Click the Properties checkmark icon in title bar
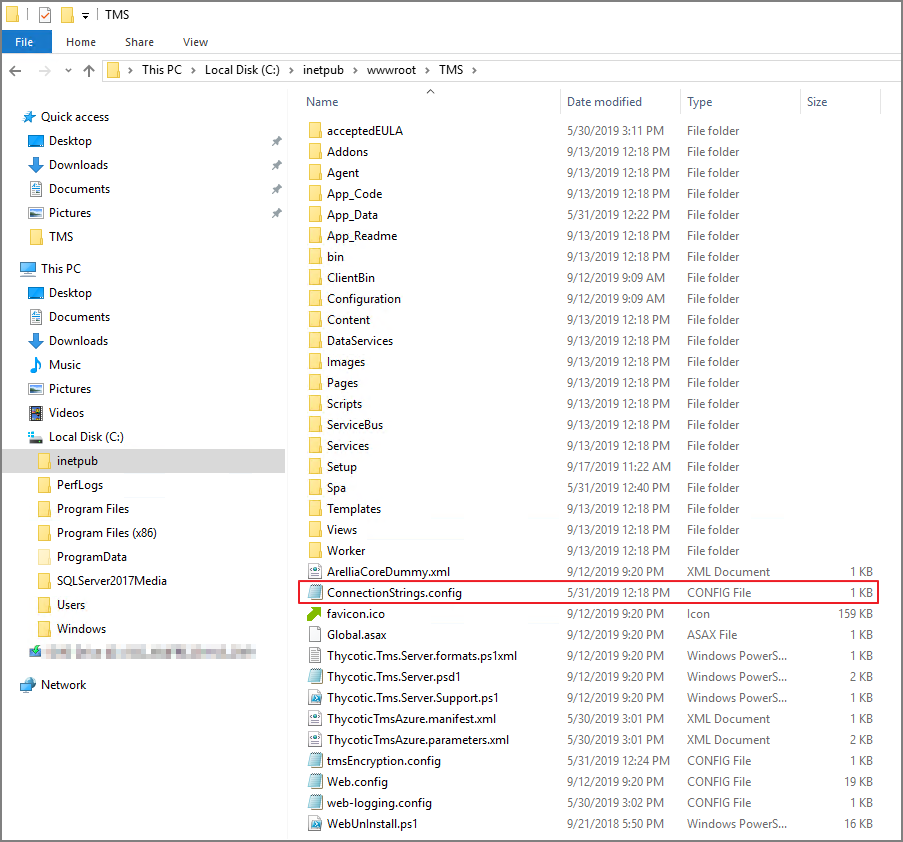 click(45, 15)
